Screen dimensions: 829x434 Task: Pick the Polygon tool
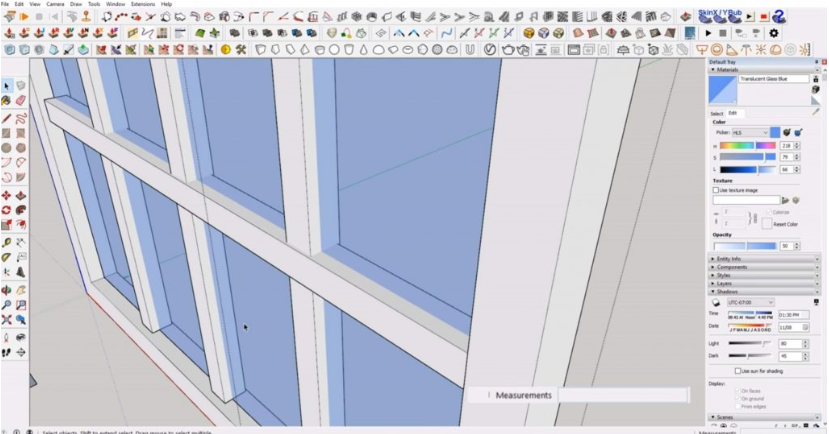click(21, 148)
